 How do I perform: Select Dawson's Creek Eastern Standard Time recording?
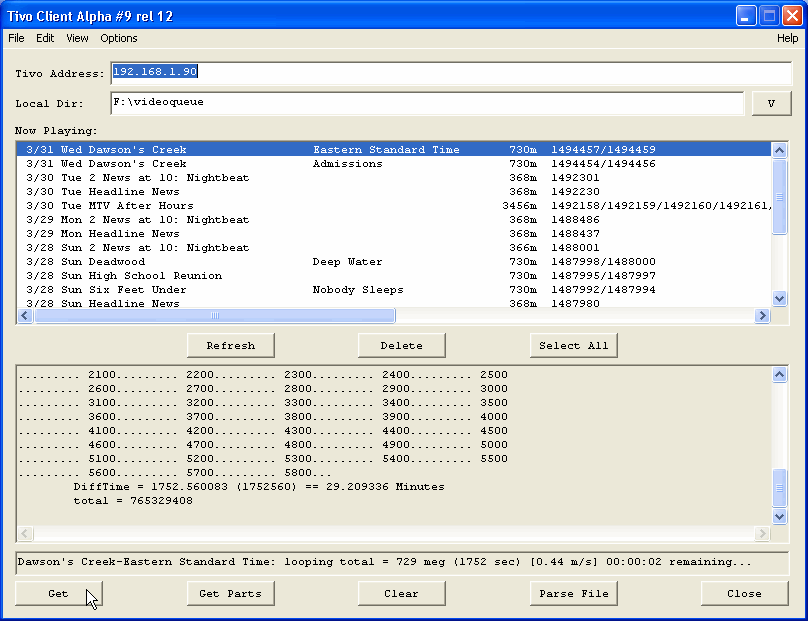coord(394,149)
